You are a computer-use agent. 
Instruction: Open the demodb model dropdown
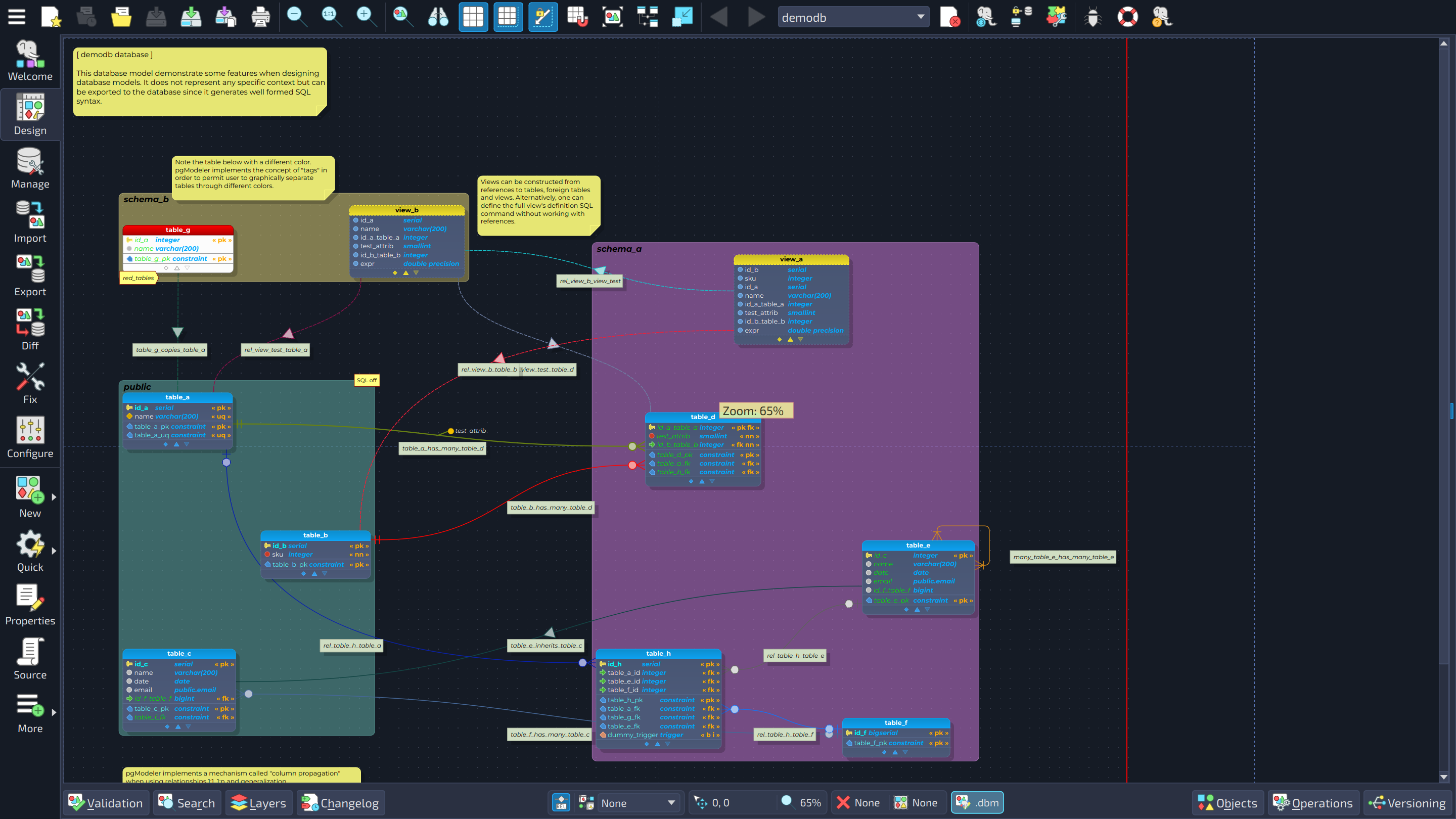[853, 17]
